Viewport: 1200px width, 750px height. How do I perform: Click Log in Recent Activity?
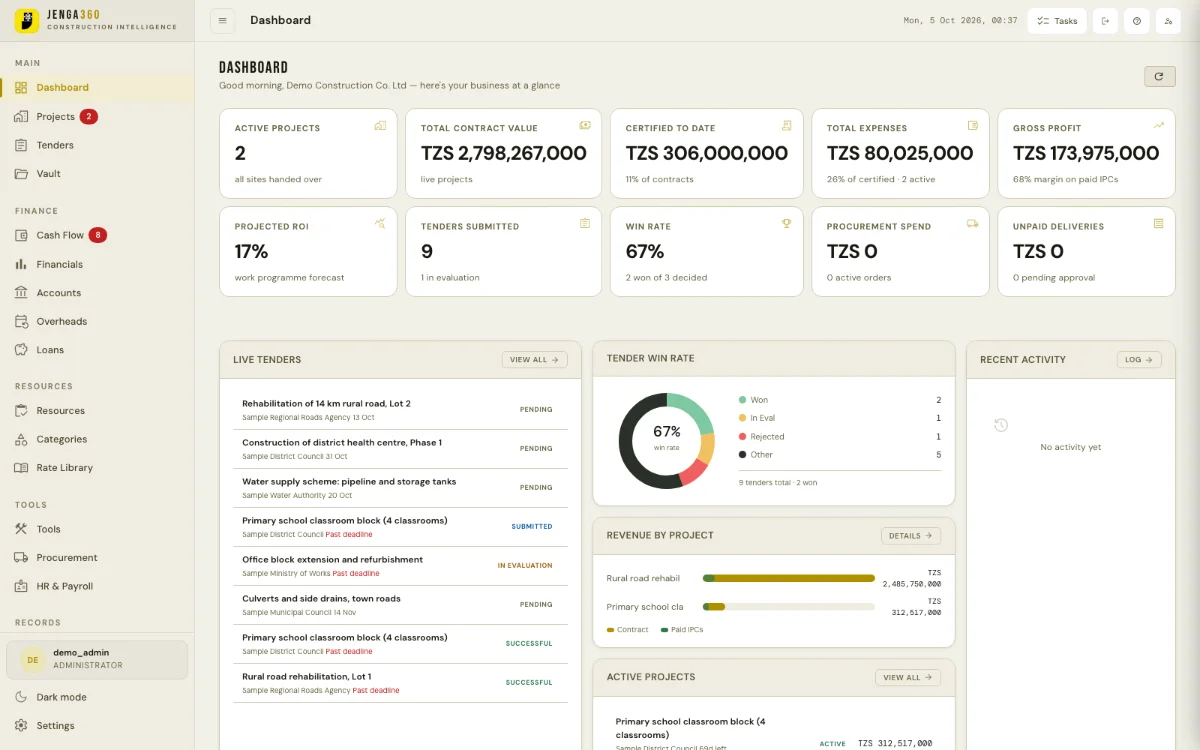[x=1138, y=360]
